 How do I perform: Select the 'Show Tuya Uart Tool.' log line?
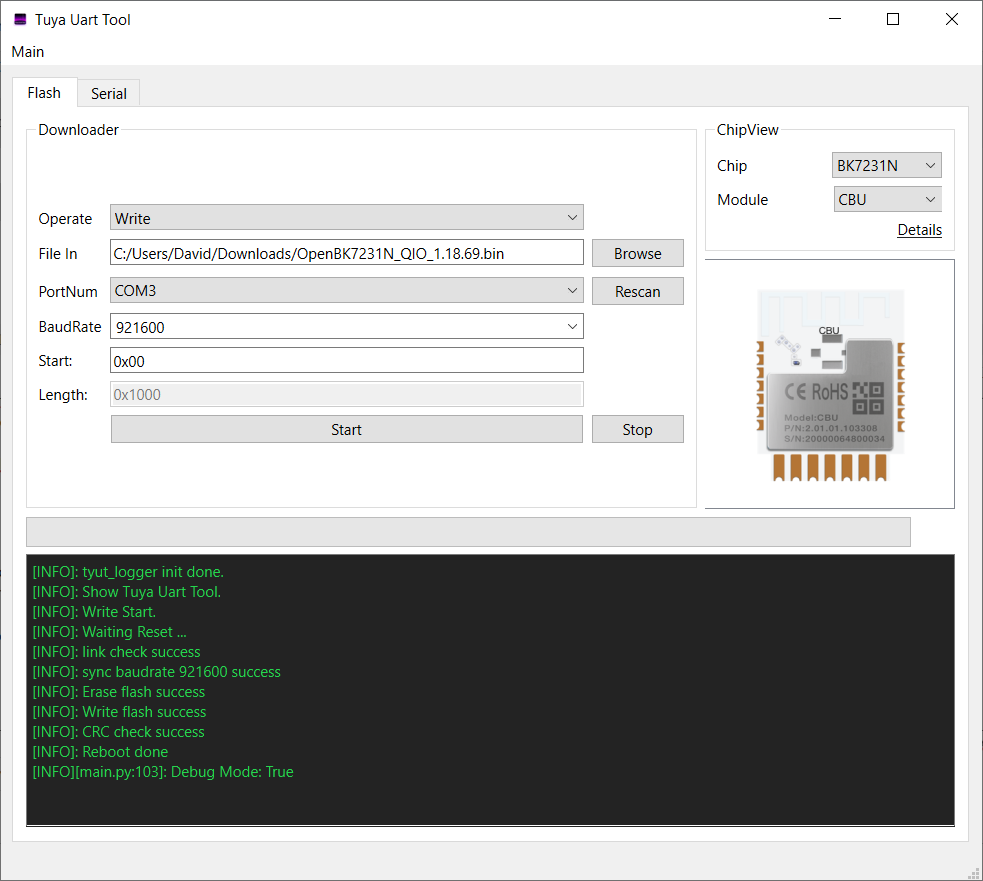(x=127, y=591)
